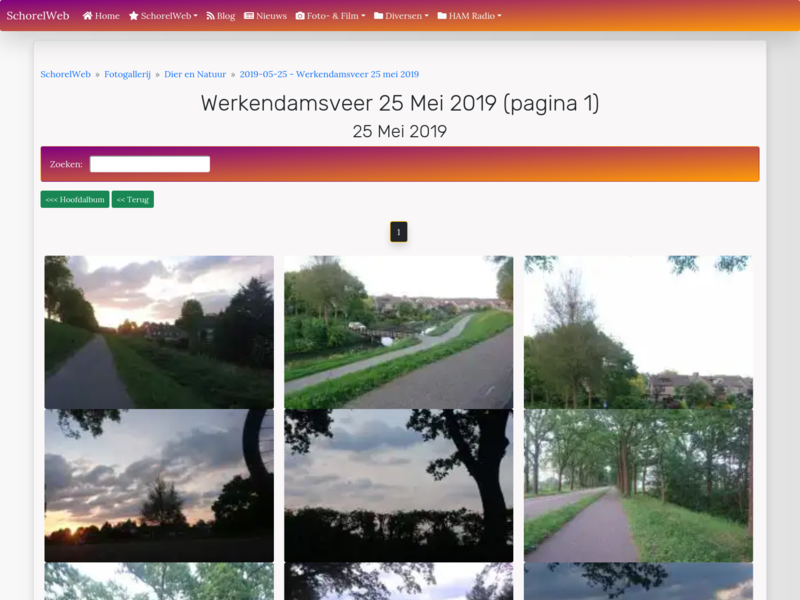Expand the Diversen dropdown arrow
800x600 pixels.
pos(427,16)
